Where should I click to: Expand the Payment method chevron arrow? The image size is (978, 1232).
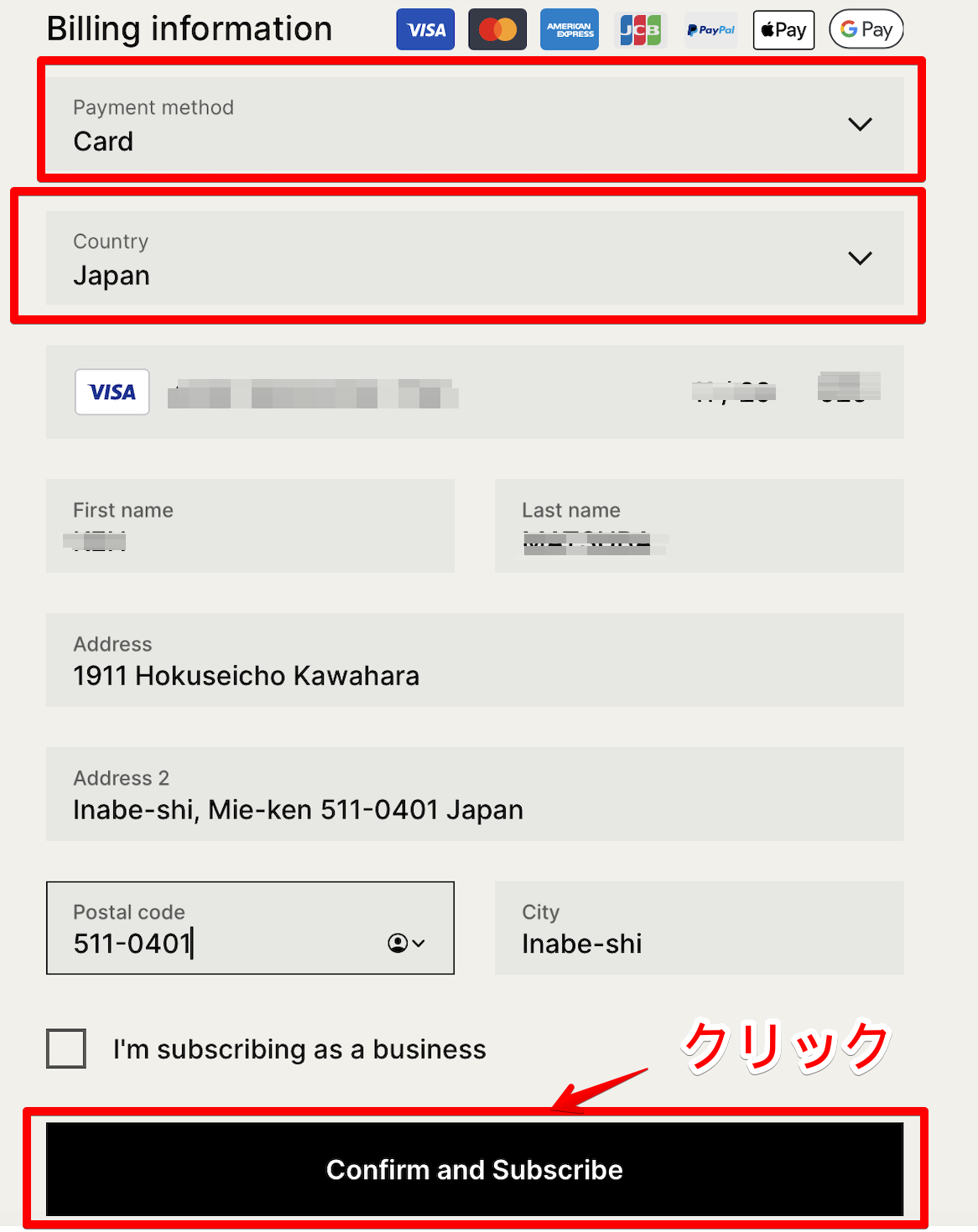[861, 124]
